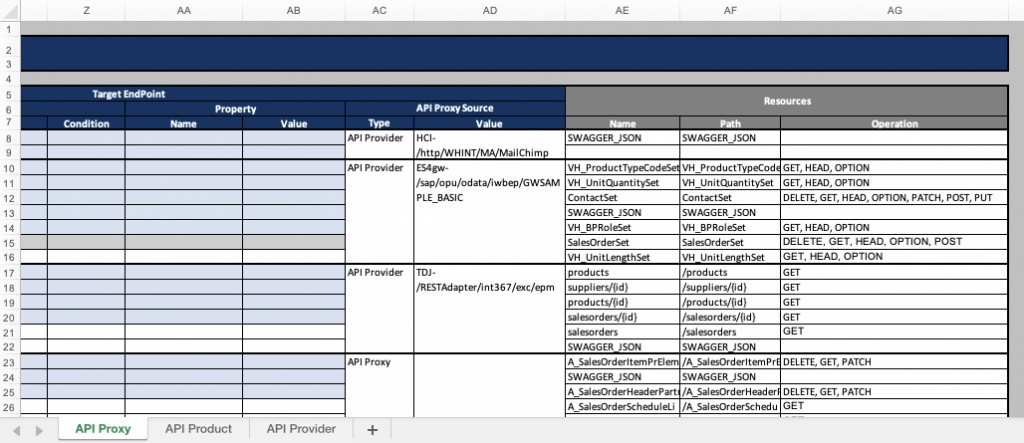This screenshot has width=1024, height=443.
Task: Select column AD header
Action: coord(489,10)
